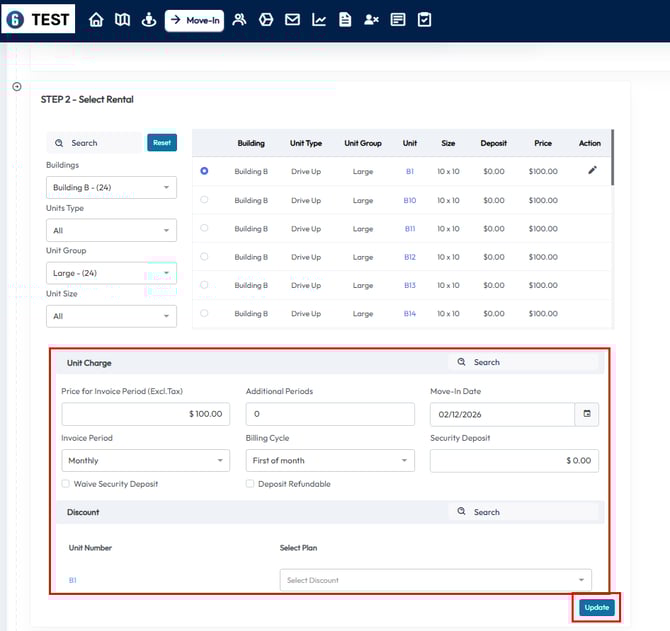Select the Move-In tab in navigation
The width and height of the screenshot is (670, 631).
point(194,20)
